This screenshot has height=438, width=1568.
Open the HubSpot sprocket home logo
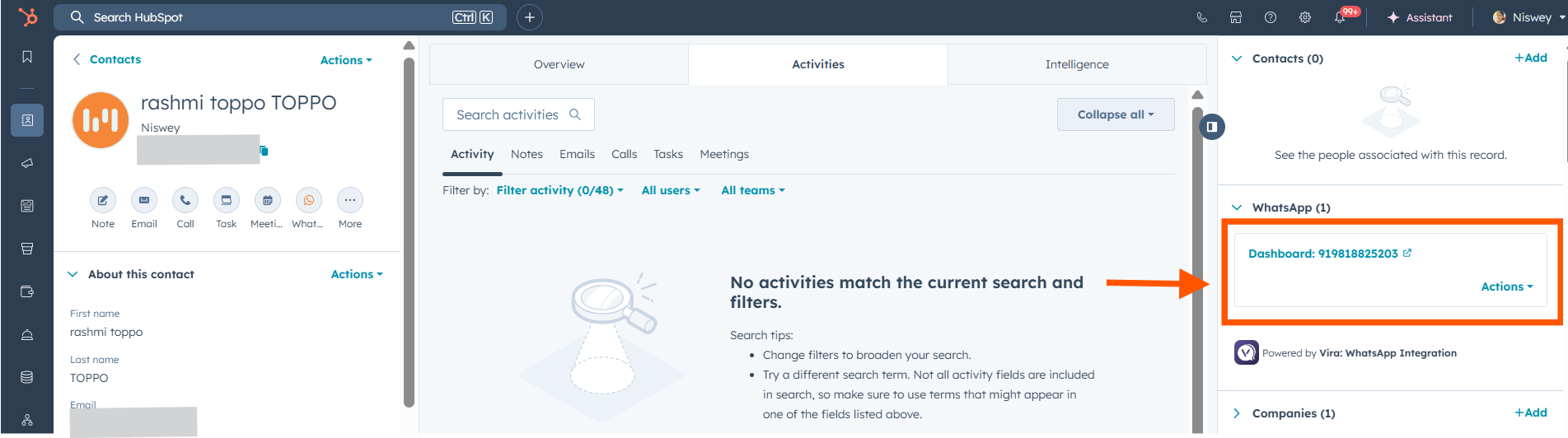click(27, 16)
